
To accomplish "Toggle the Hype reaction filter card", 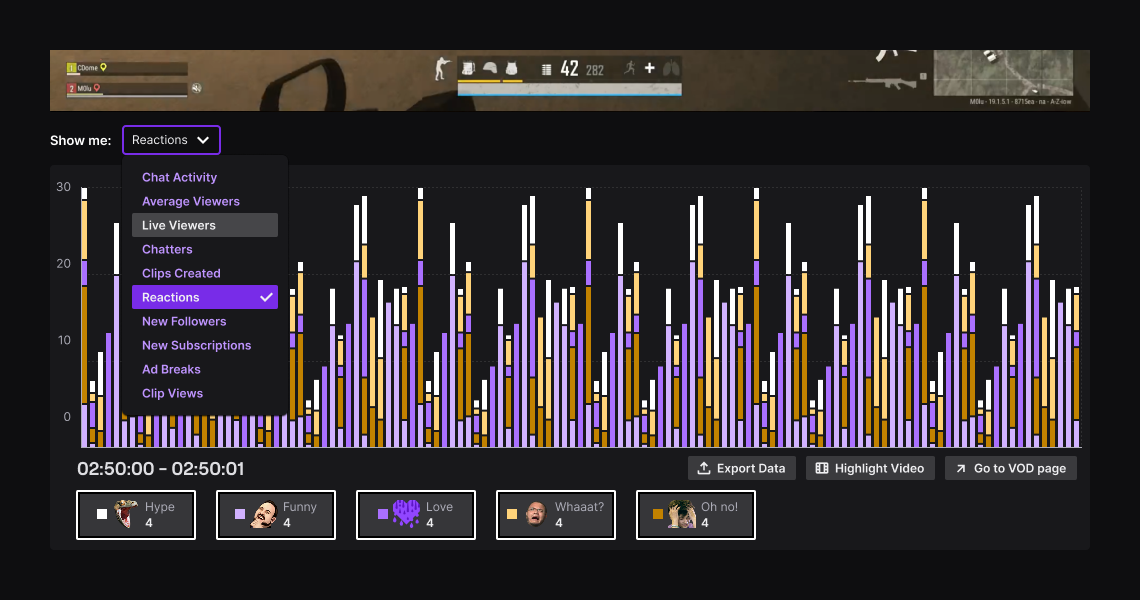I will point(136,514).
